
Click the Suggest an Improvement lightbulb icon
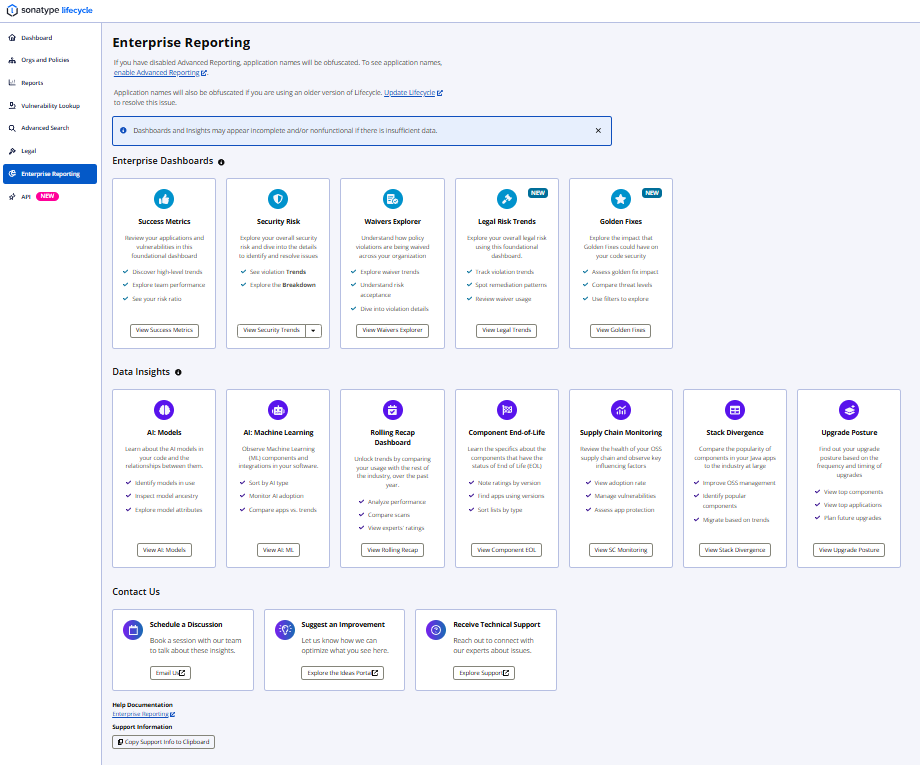click(285, 630)
